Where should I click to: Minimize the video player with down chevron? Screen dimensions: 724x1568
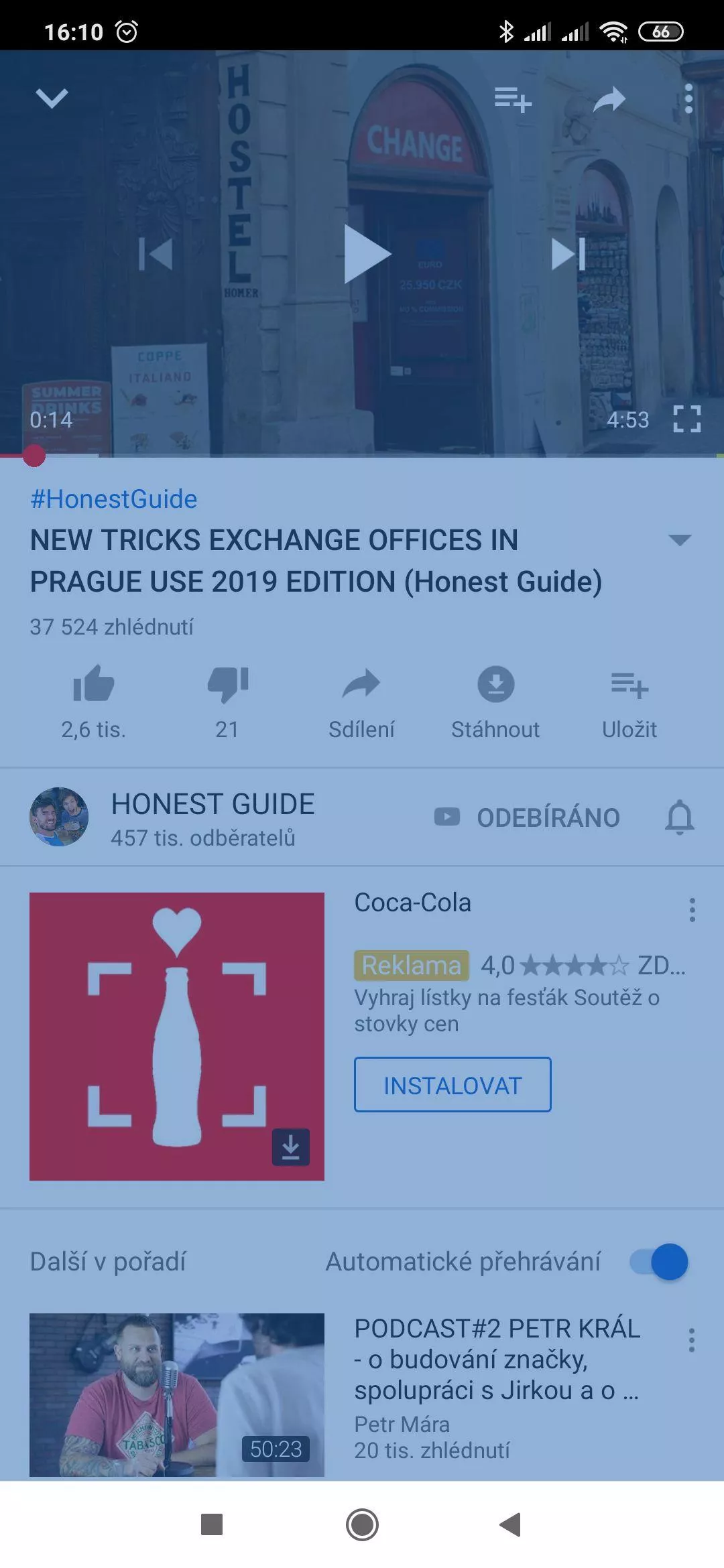pos(52,99)
